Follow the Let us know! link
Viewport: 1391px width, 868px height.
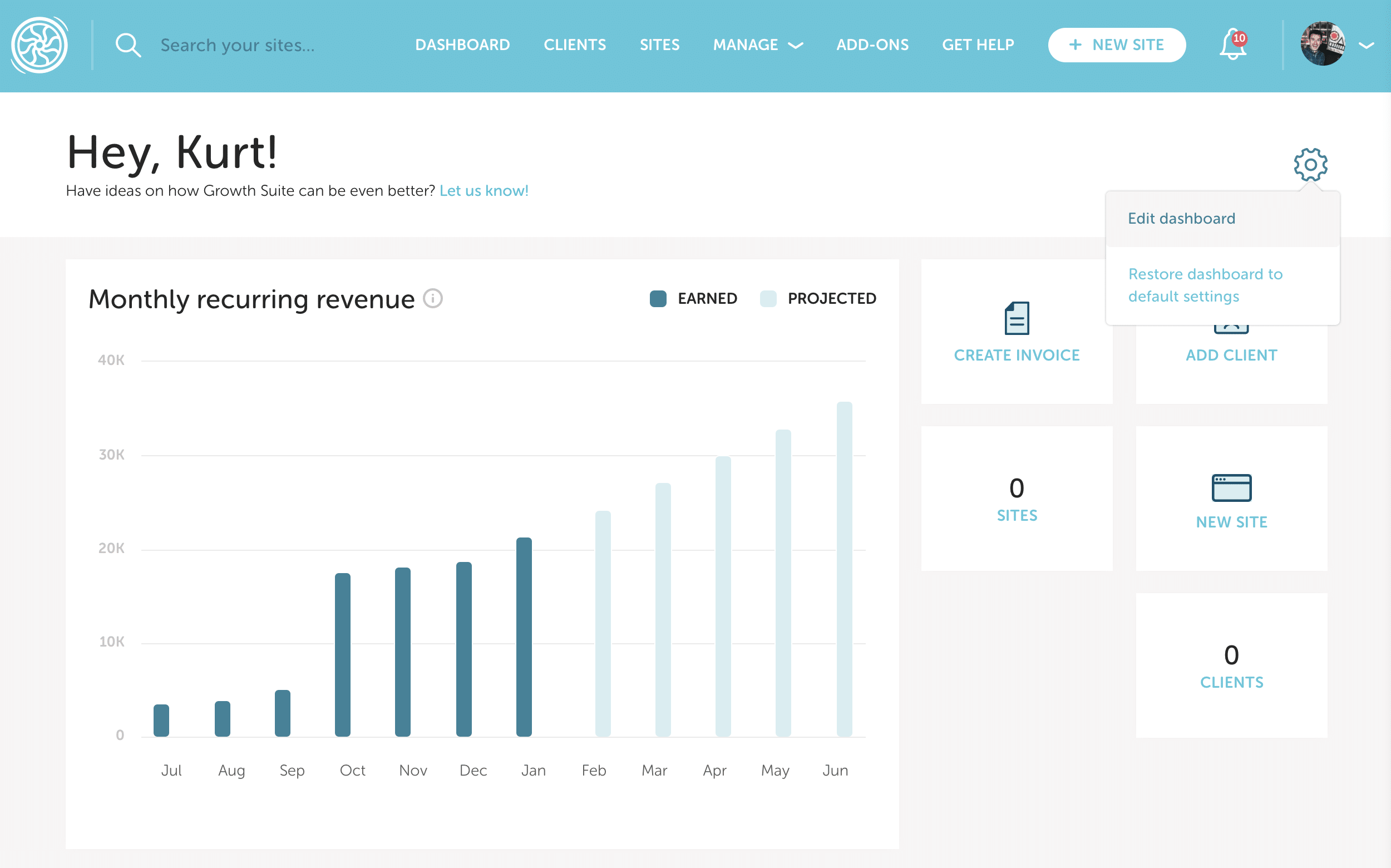click(484, 191)
